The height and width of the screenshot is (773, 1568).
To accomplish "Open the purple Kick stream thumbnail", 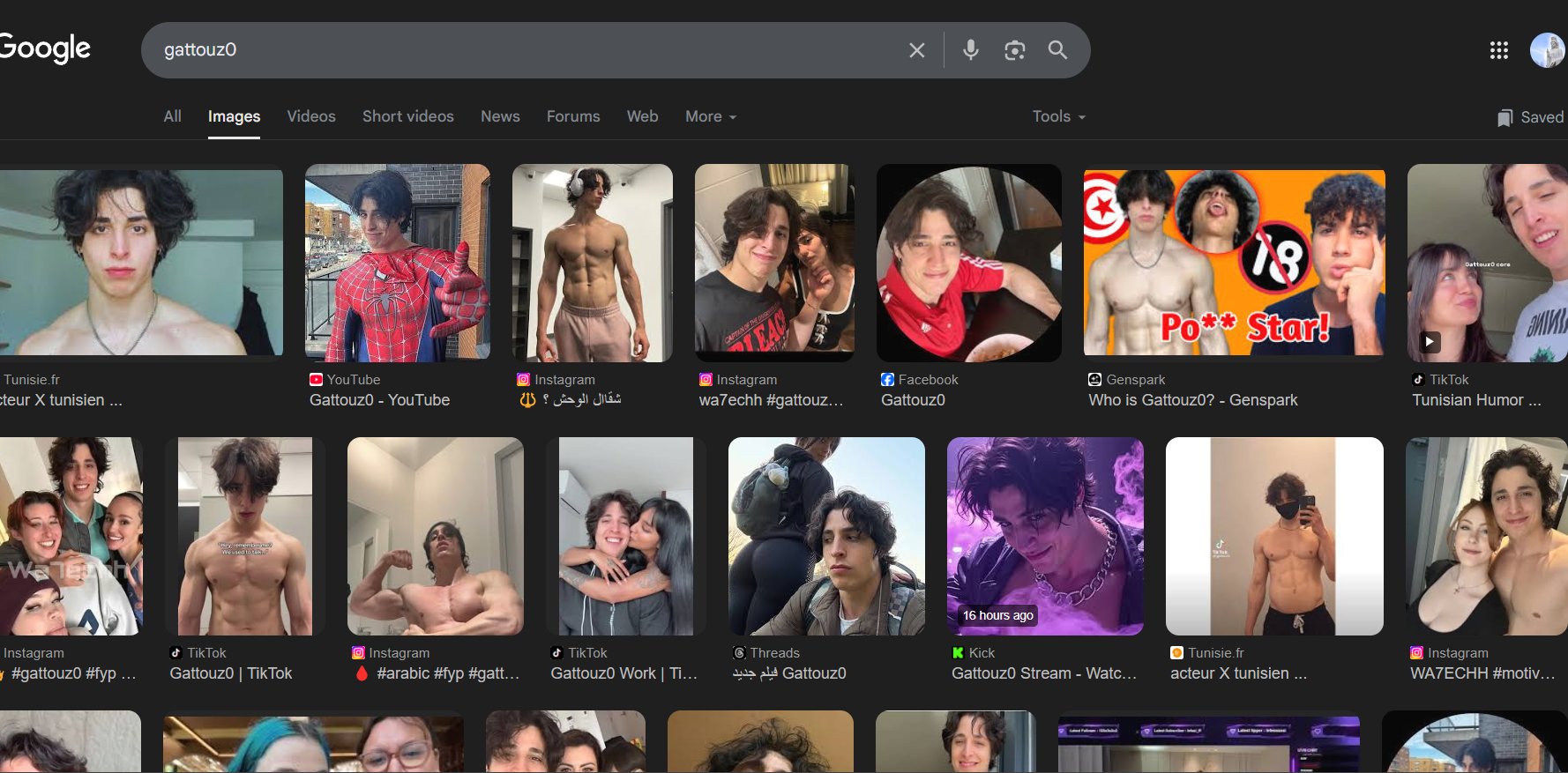I will 1045,536.
